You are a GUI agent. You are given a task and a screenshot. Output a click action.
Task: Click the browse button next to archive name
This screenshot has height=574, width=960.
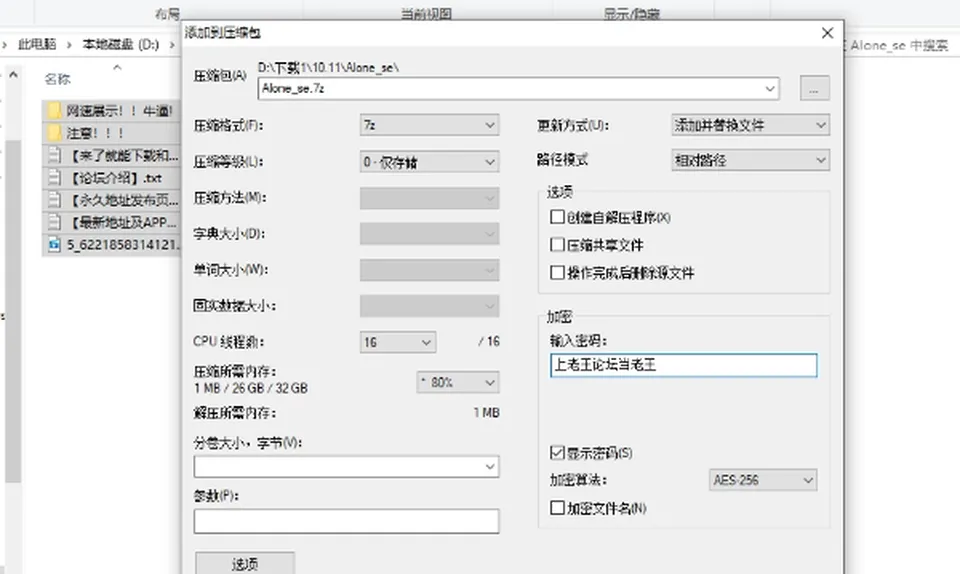tap(814, 88)
